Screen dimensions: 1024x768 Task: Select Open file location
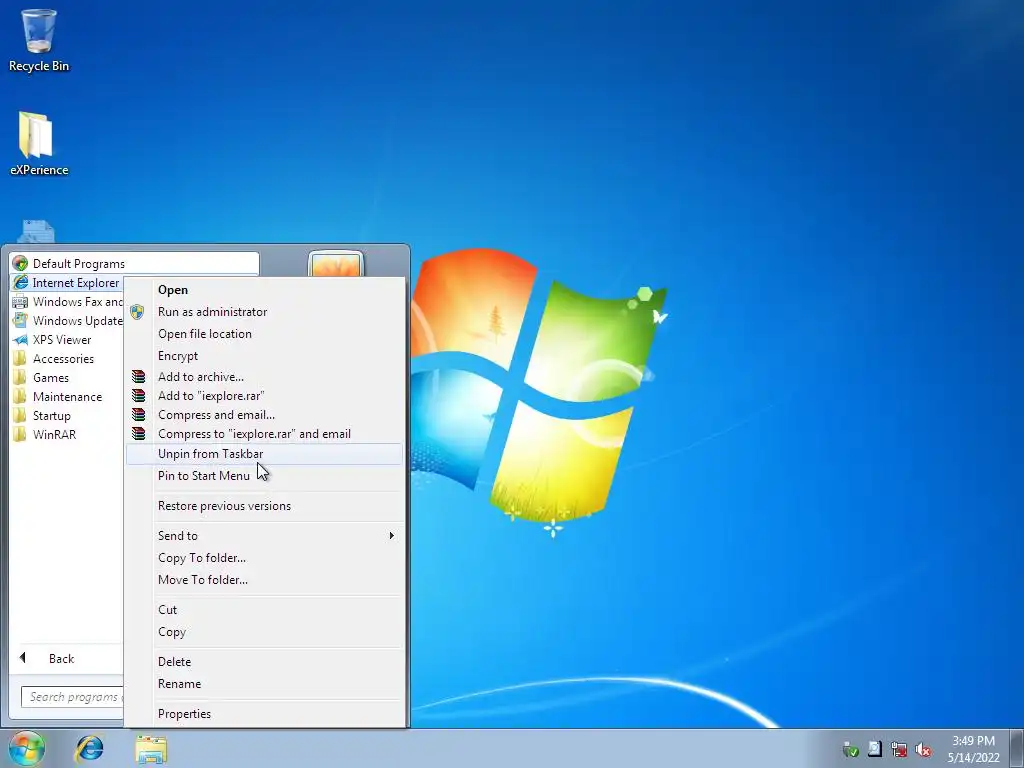pos(264,334)
